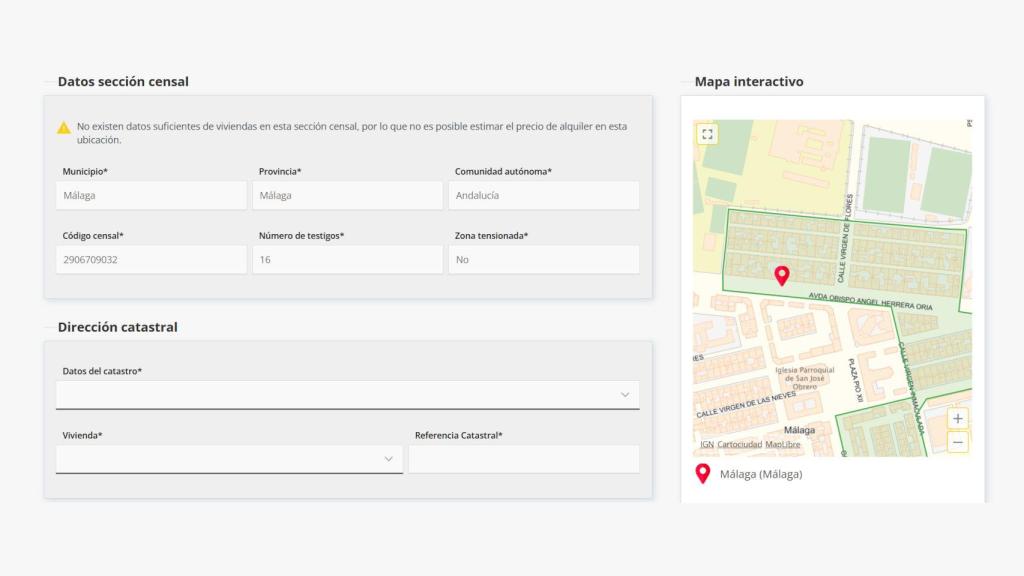Screen dimensions: 1024x576
Task: Select the Municipio field showing Málaga
Action: point(150,195)
